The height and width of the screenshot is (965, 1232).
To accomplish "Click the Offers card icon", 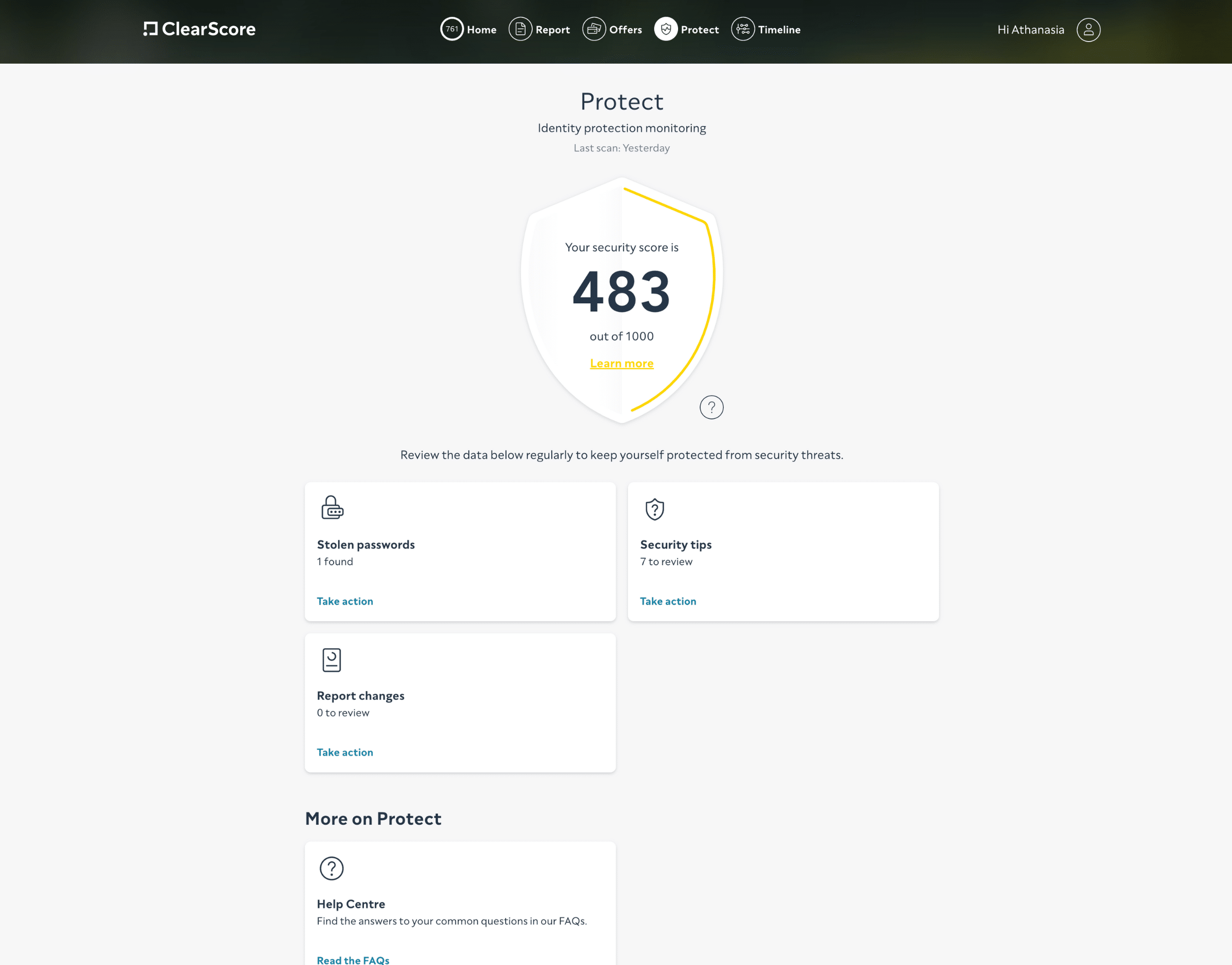I will (x=594, y=29).
